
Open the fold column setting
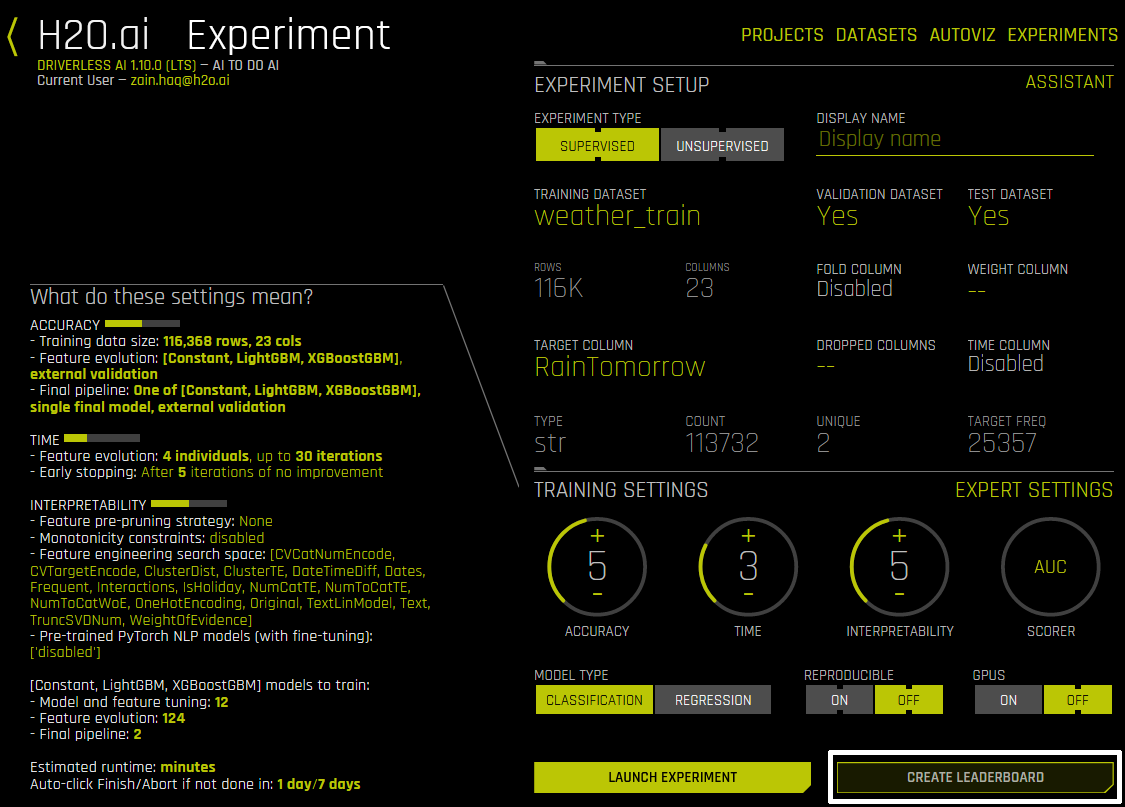coord(855,289)
